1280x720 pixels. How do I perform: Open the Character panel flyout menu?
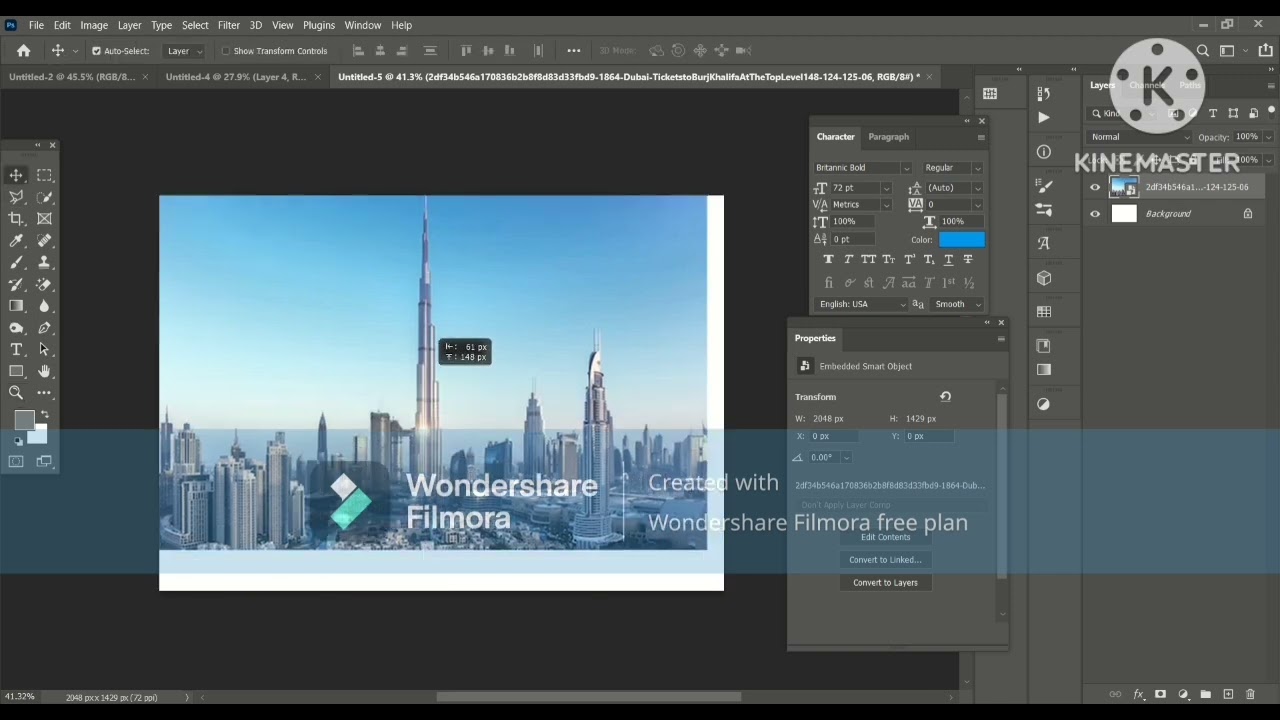981,137
